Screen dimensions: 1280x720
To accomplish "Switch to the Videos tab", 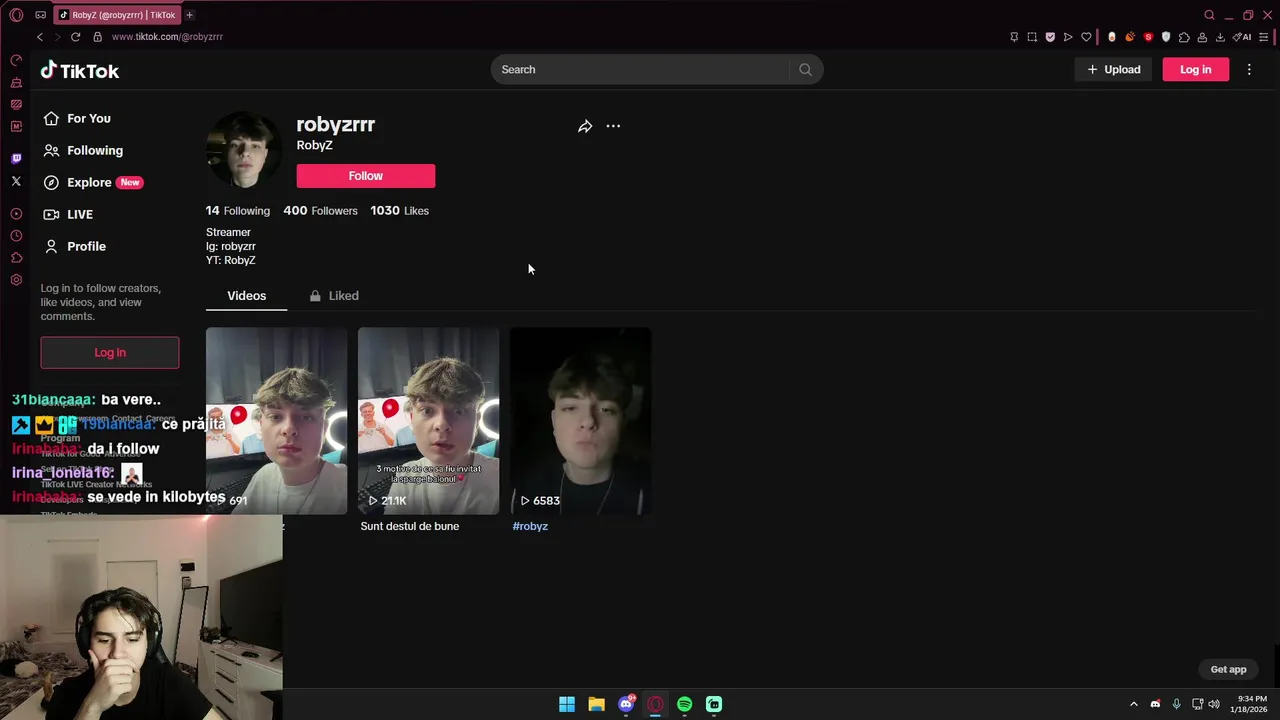I will point(246,296).
